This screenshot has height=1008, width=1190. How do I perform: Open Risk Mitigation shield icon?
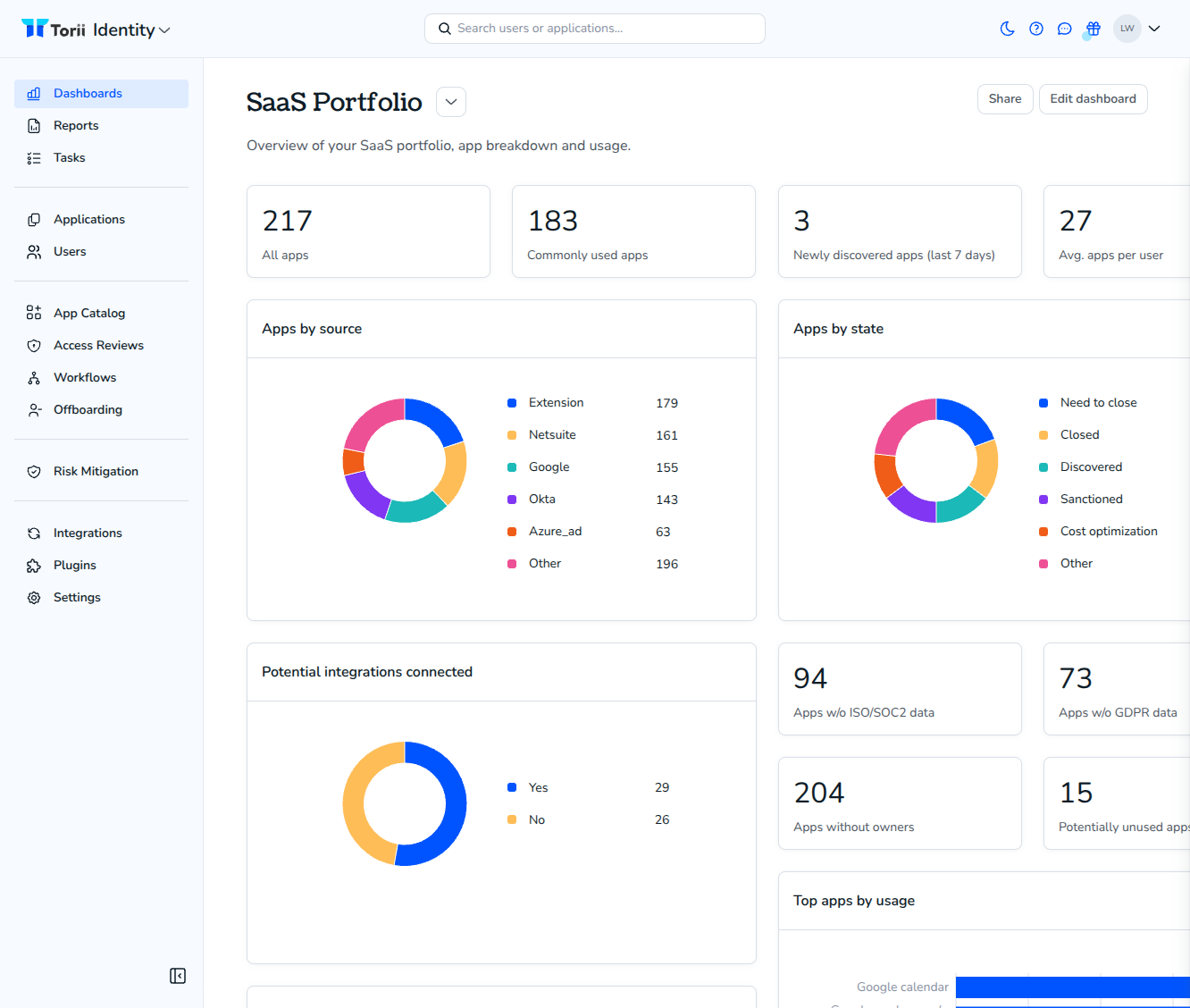[x=34, y=472]
